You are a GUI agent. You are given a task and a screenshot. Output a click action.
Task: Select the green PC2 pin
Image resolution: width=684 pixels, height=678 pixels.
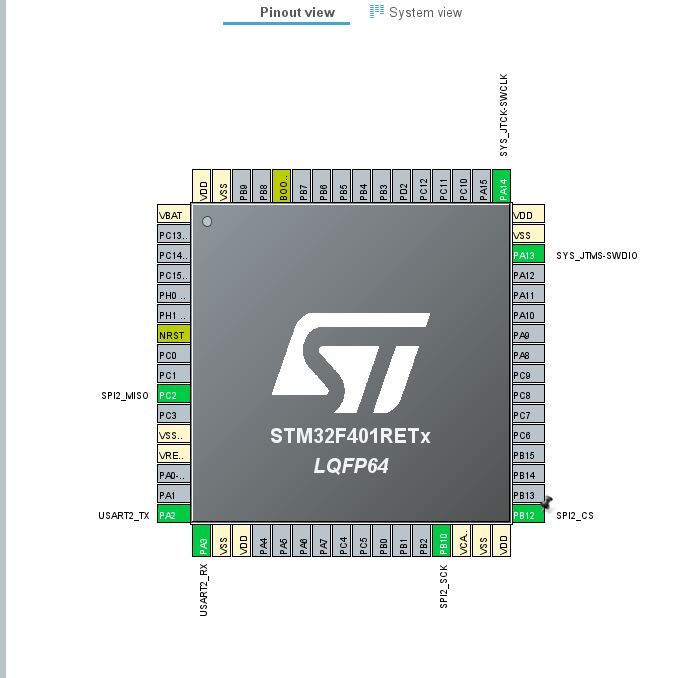pyautogui.click(x=174, y=395)
